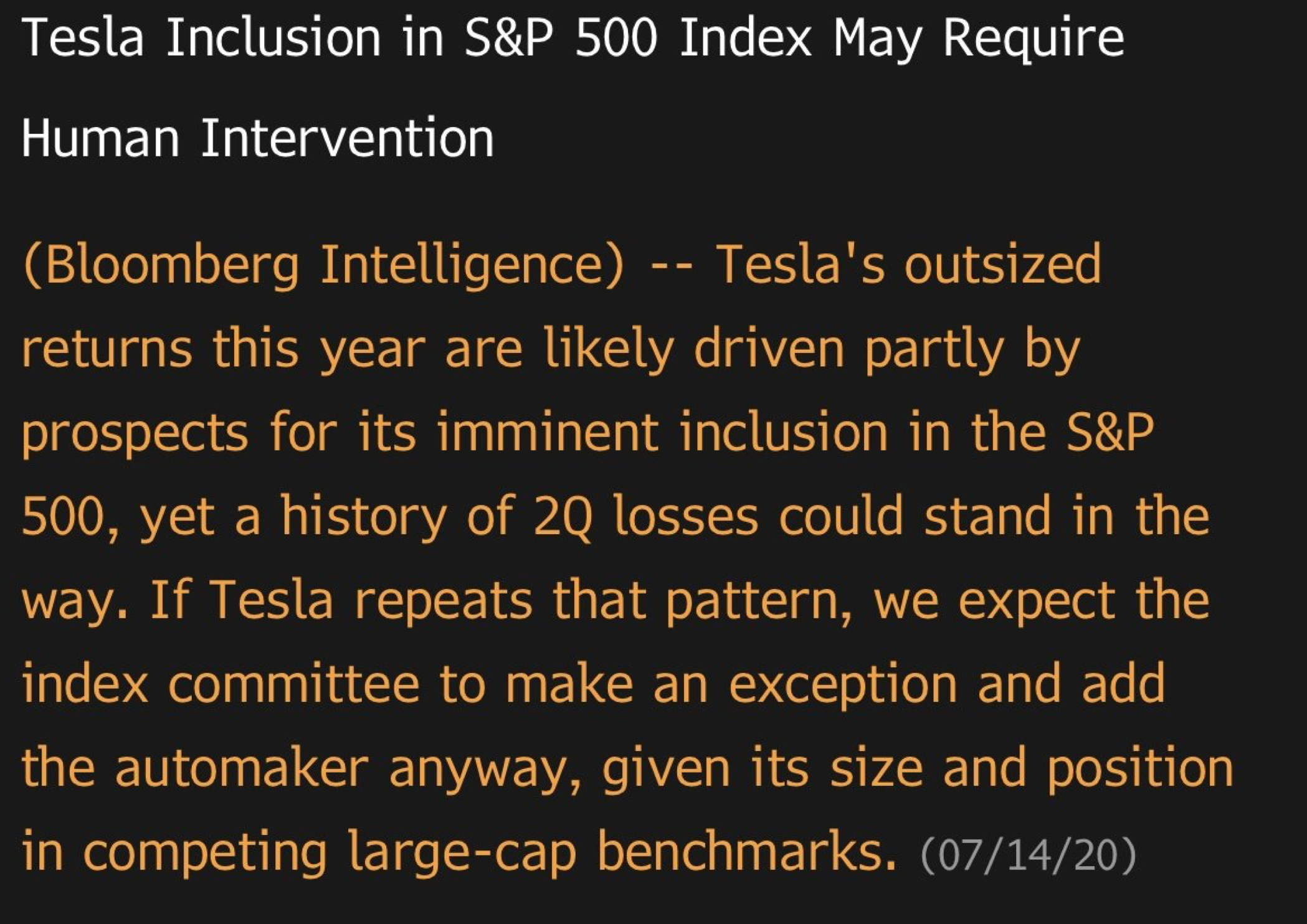Click the "Human Intervention" headline line

(x=258, y=138)
